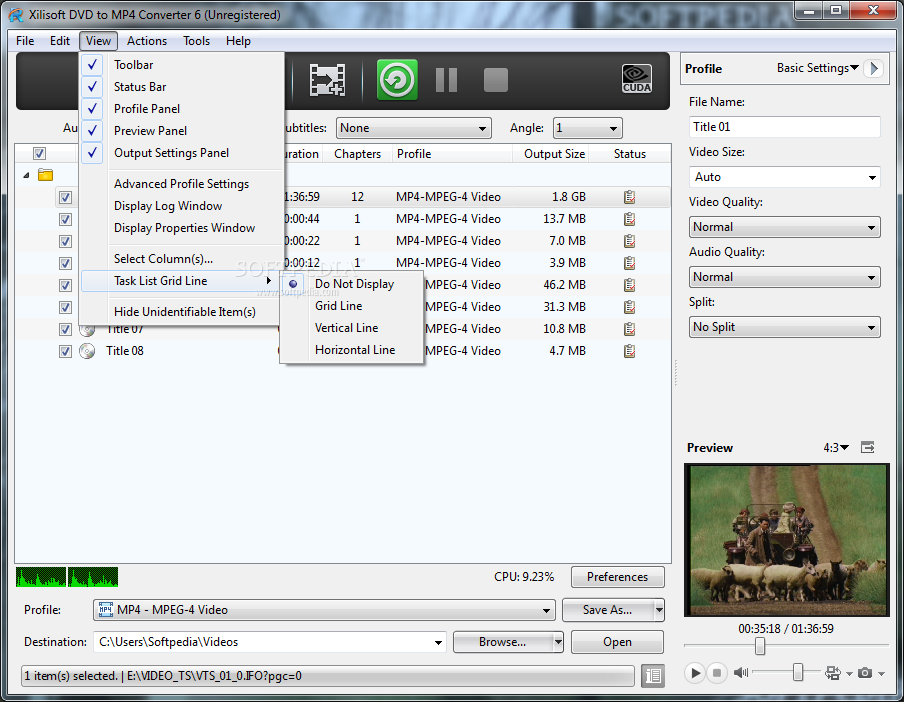This screenshot has height=702, width=904.
Task: Click the disc icon beside Title 08
Action: pyautogui.click(x=87, y=351)
